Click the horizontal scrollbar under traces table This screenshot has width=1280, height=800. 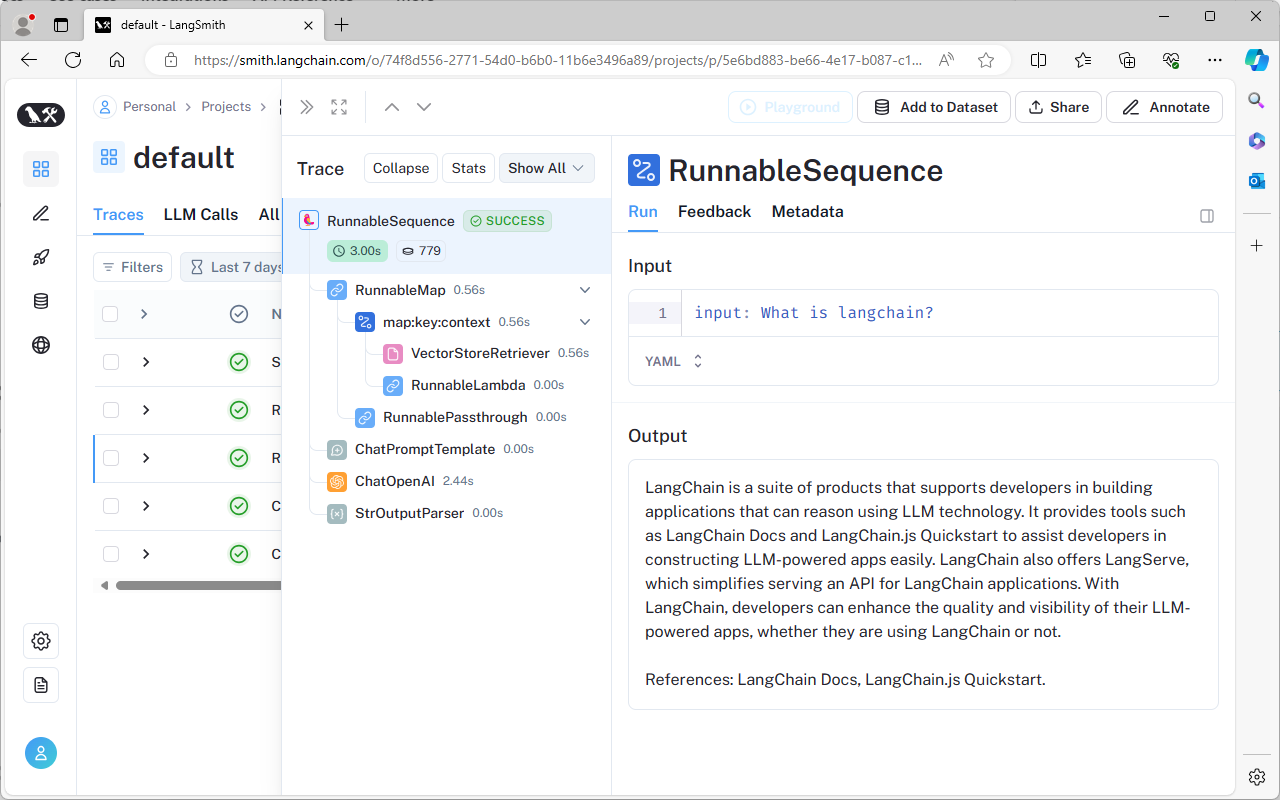coord(200,585)
